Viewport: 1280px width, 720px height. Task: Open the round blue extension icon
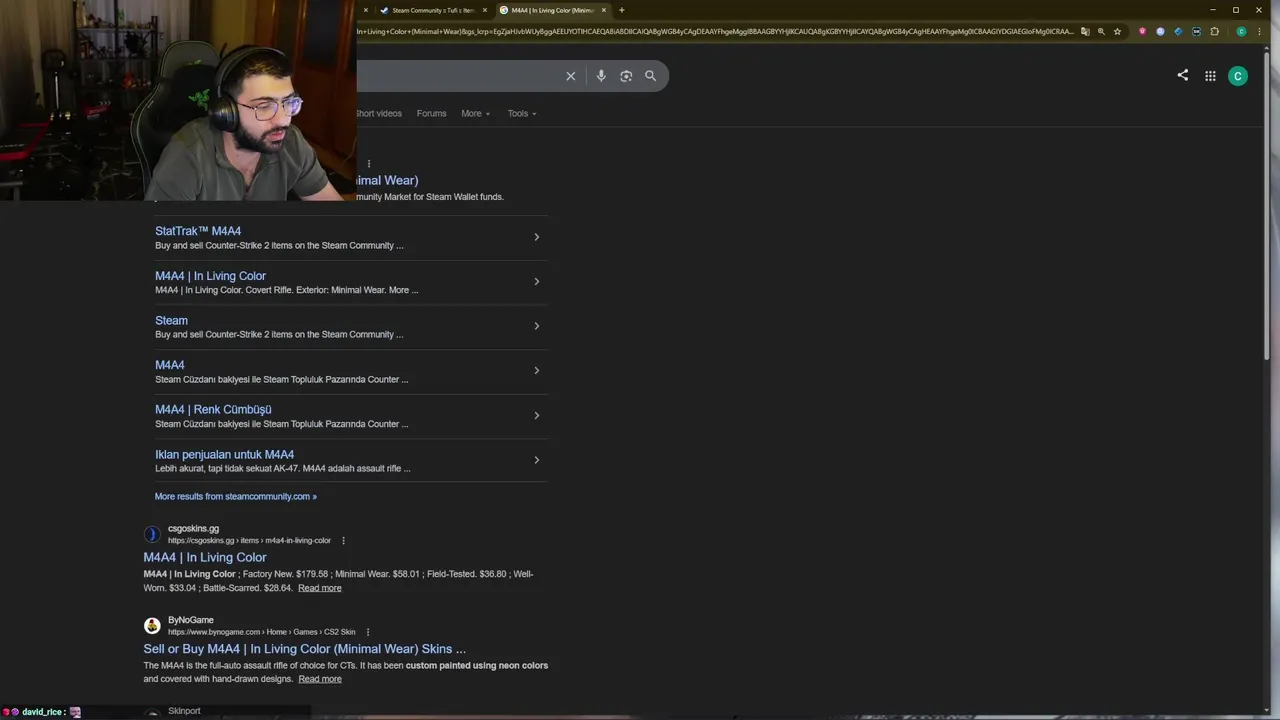1160,31
